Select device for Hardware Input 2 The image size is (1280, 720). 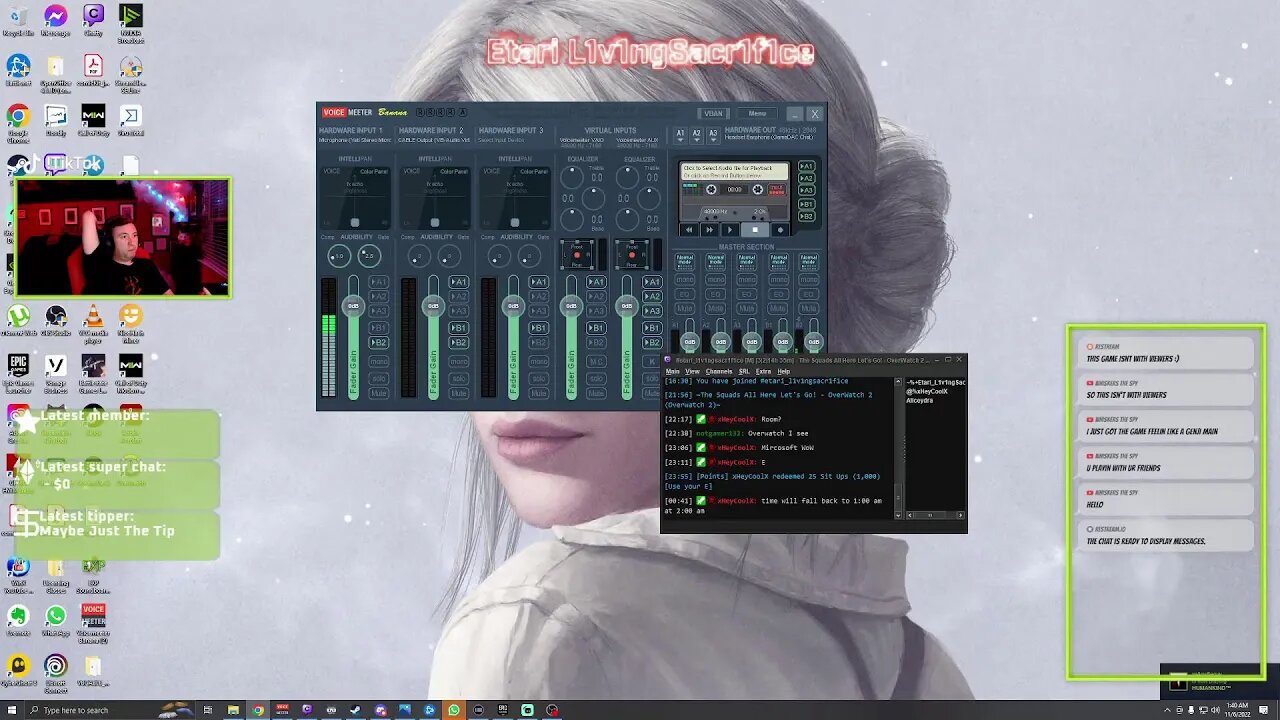pos(435,140)
